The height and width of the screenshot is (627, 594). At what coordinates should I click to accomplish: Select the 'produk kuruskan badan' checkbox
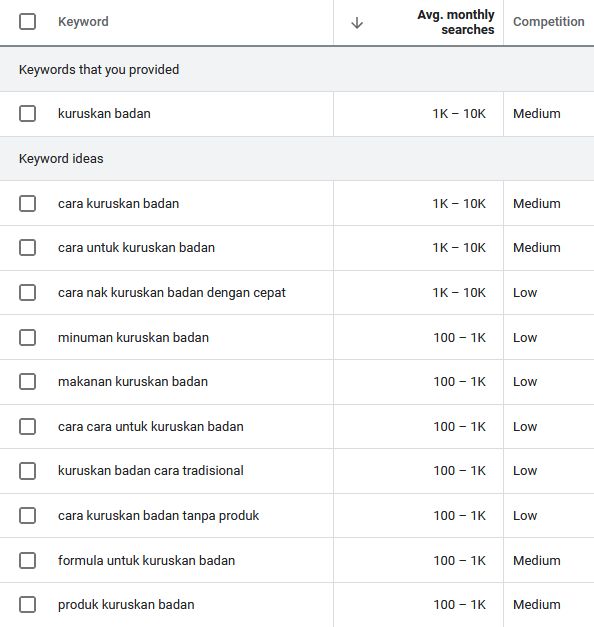pos(28,605)
